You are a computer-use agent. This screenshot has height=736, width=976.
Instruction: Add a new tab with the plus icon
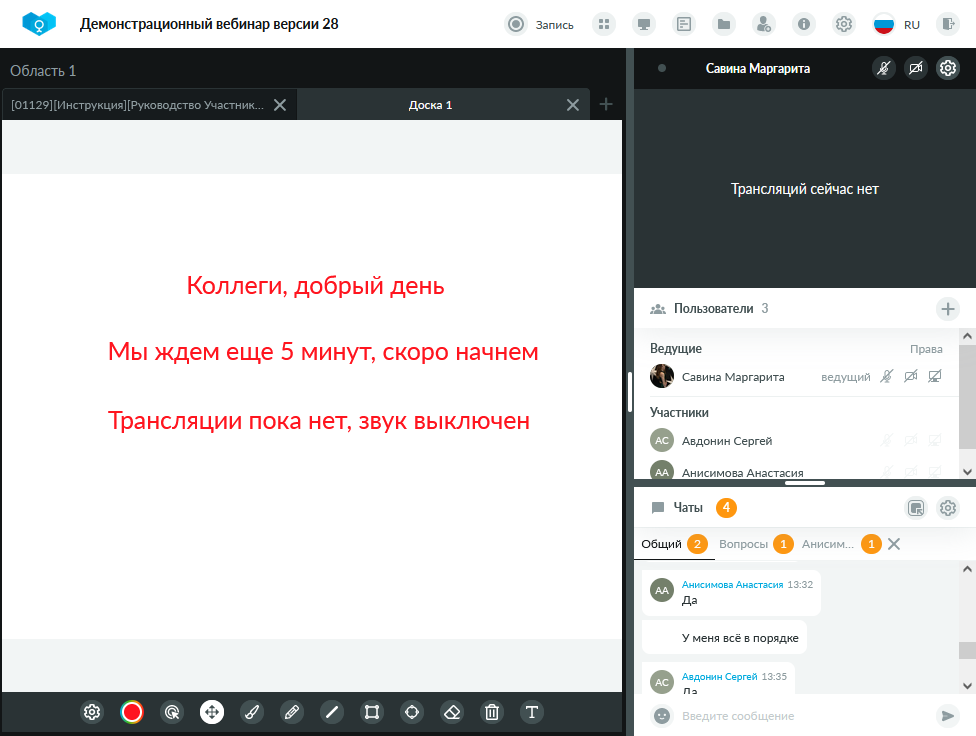[x=606, y=104]
